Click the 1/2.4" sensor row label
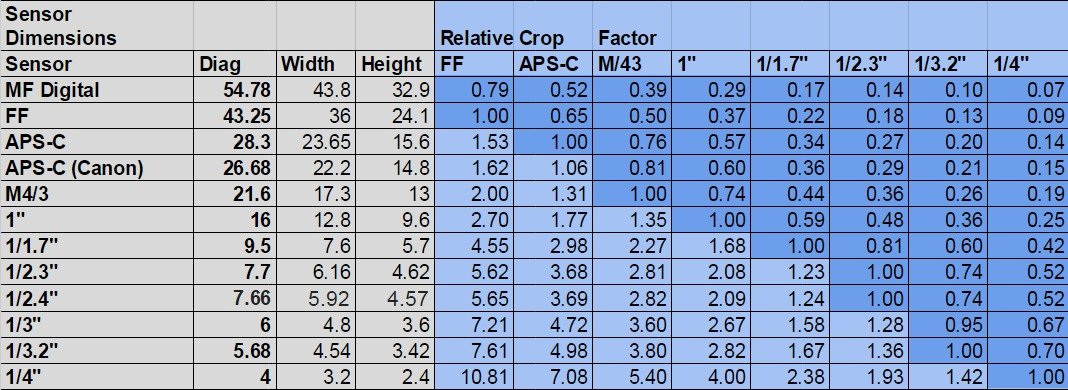The image size is (1068, 390). pyautogui.click(x=97, y=298)
